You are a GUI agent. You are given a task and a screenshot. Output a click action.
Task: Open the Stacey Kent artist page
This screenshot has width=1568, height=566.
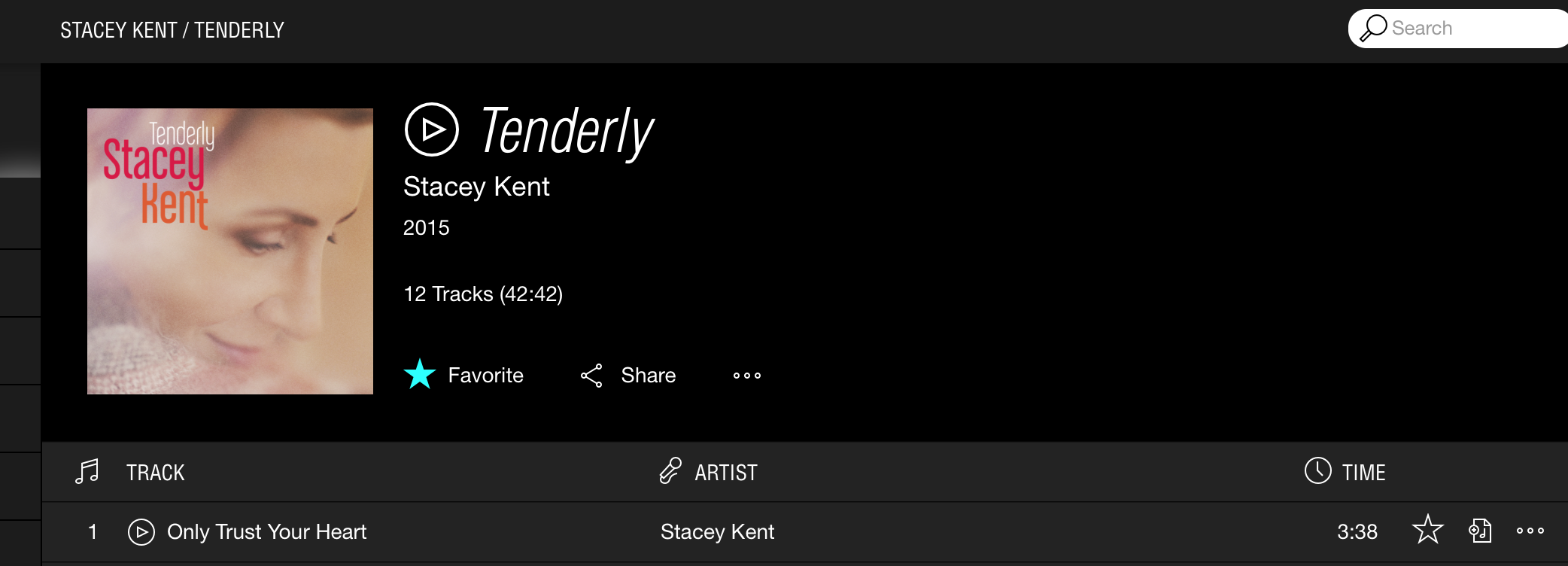point(476,187)
